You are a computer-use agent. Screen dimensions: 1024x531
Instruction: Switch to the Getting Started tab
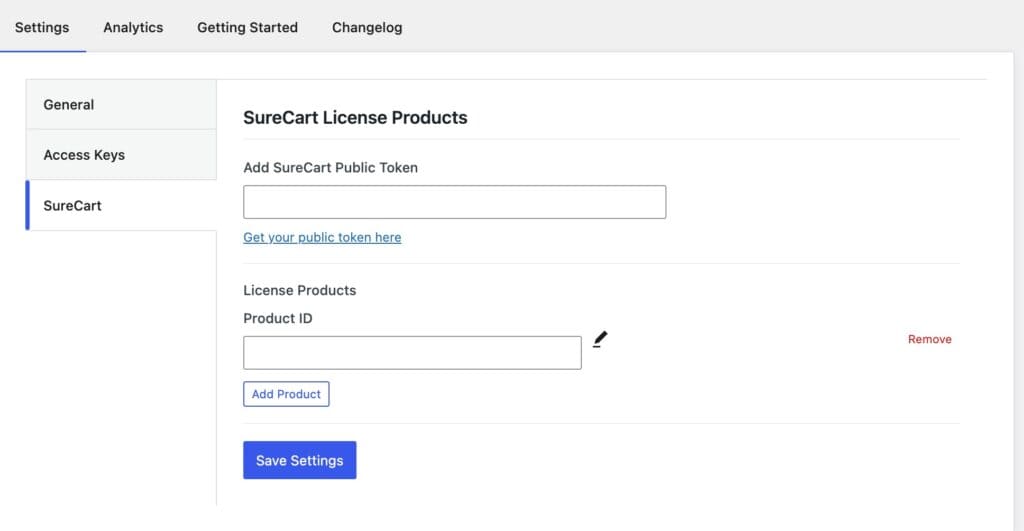tap(247, 27)
